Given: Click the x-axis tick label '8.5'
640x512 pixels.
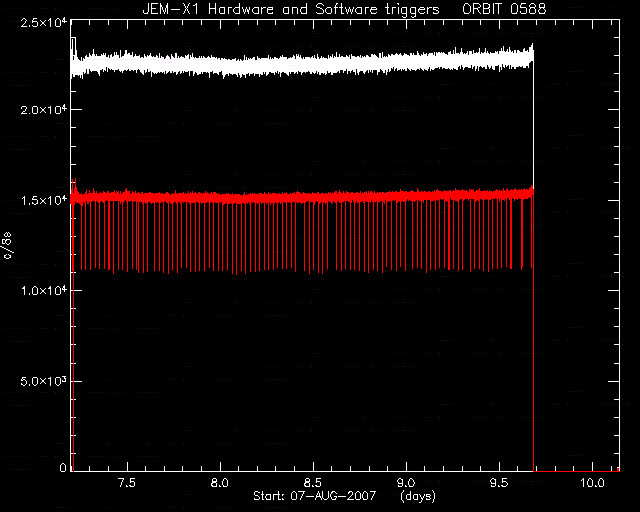Looking at the screenshot, I should [x=313, y=483].
